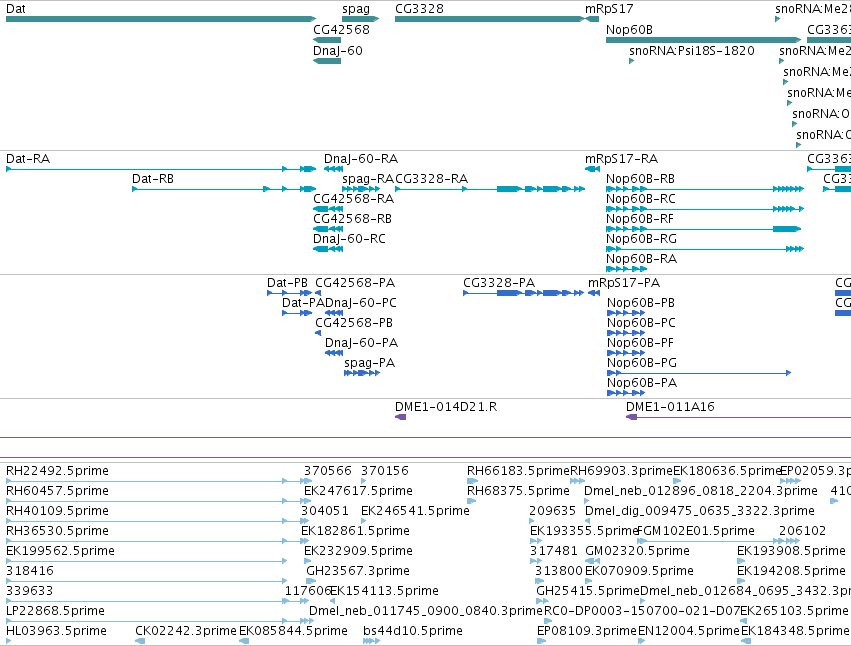Image resolution: width=851 pixels, height=646 pixels.
Task: Click the Nop60B-PG protein label
Action: click(x=642, y=363)
